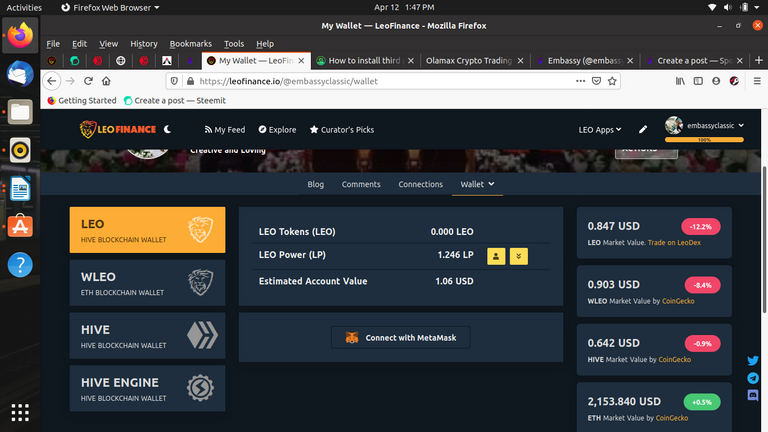This screenshot has width=768, height=432.
Task: Open Getting Started bookmark
Action: (82, 100)
